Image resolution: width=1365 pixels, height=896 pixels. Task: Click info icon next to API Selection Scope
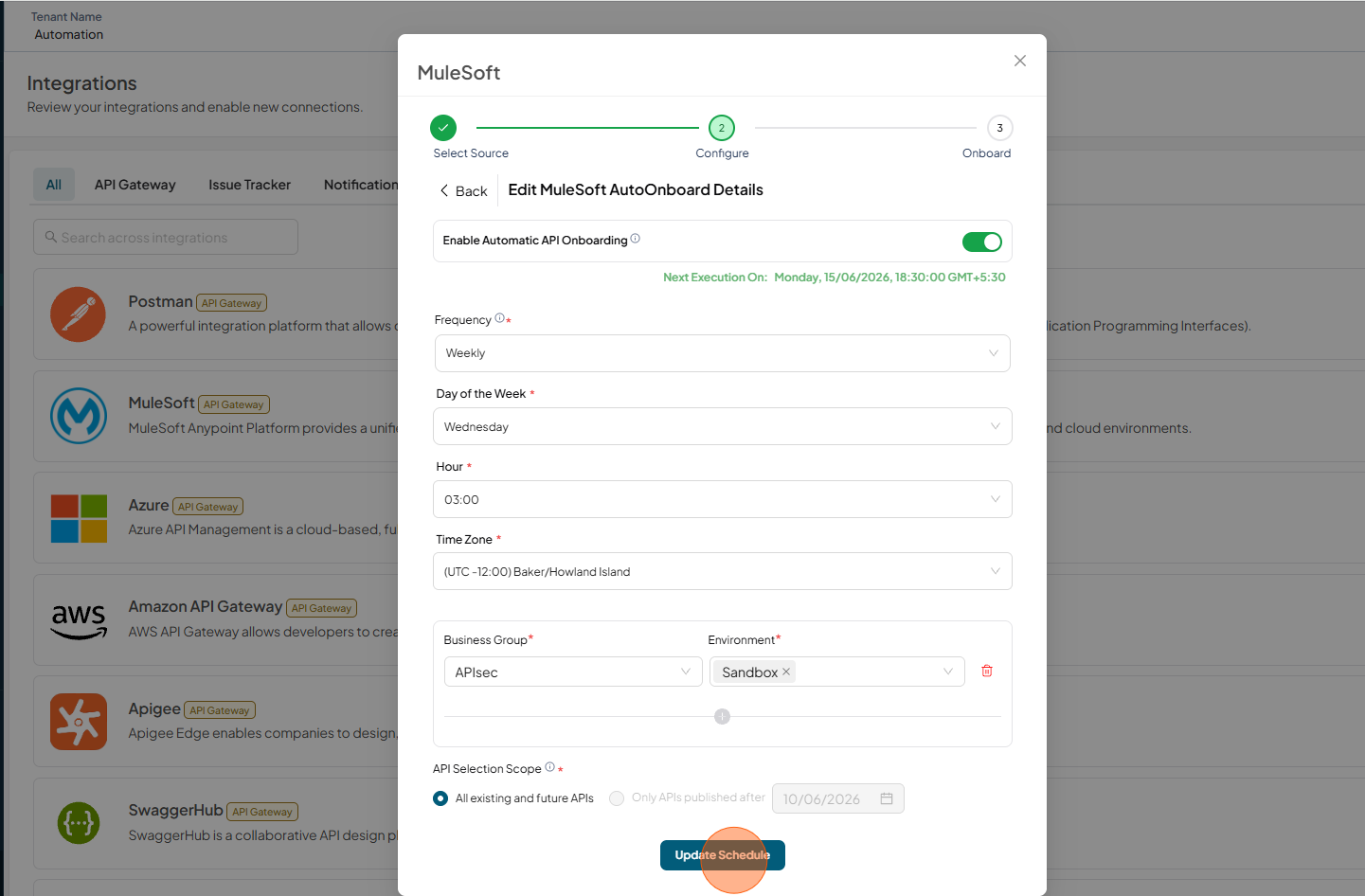549,767
